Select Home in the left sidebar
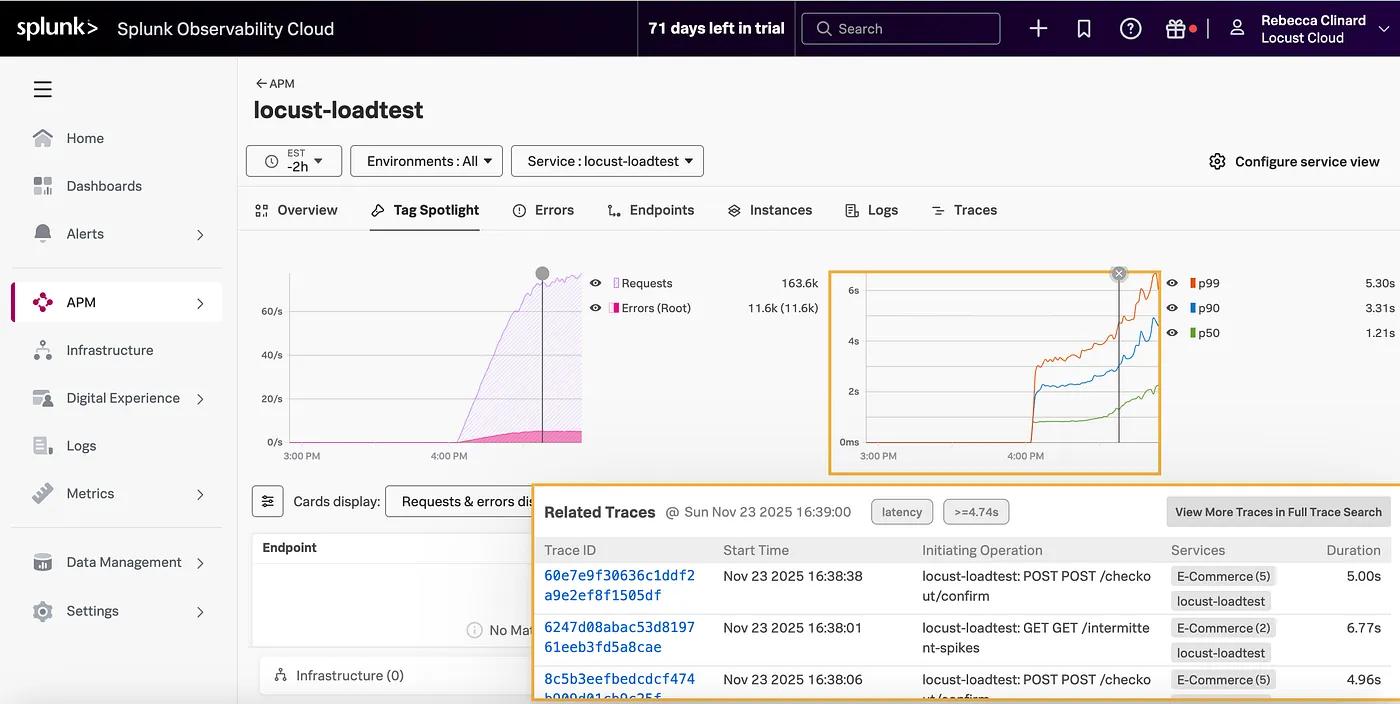1400x704 pixels. coord(85,138)
